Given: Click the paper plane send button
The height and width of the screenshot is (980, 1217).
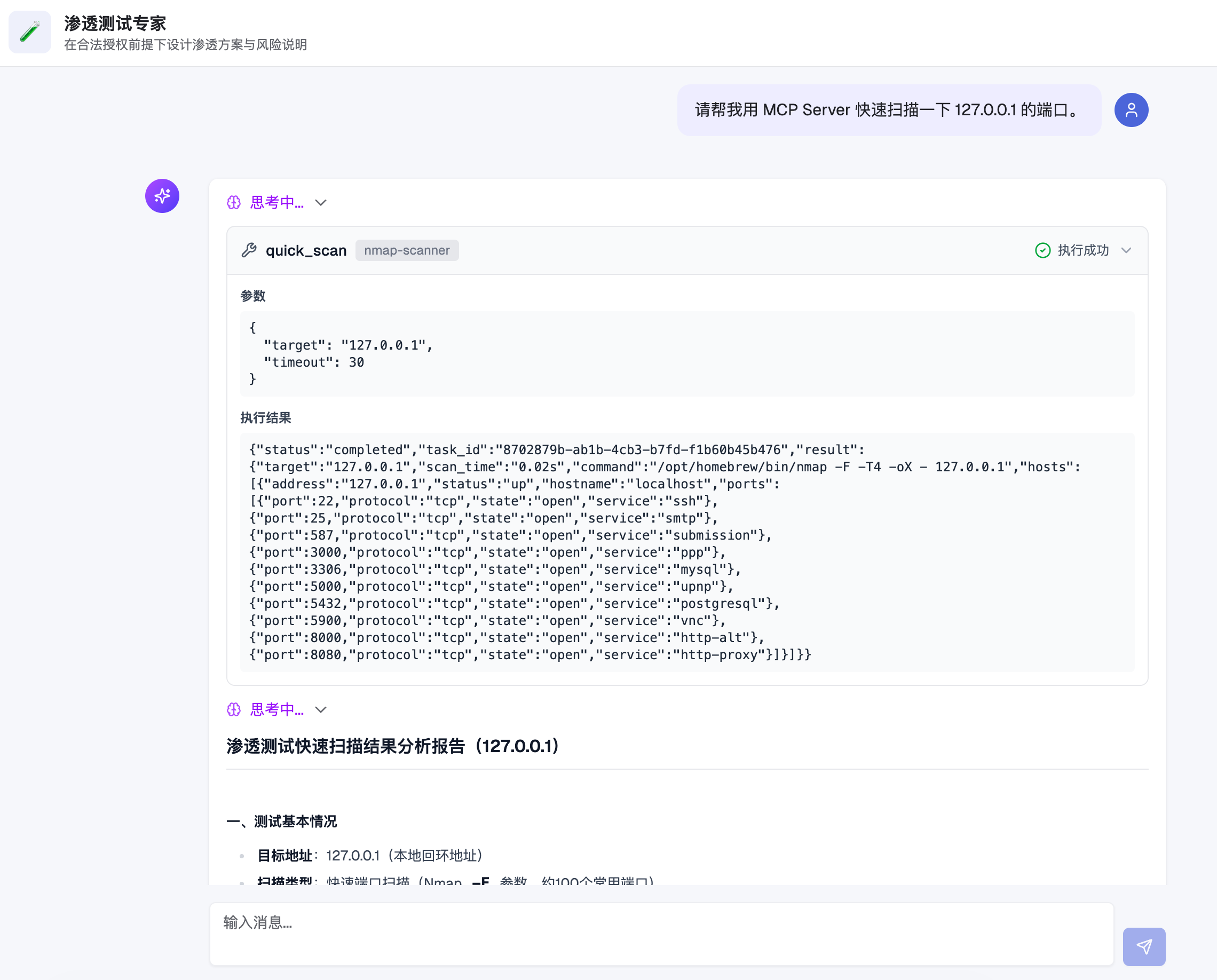Looking at the screenshot, I should click(1144, 946).
